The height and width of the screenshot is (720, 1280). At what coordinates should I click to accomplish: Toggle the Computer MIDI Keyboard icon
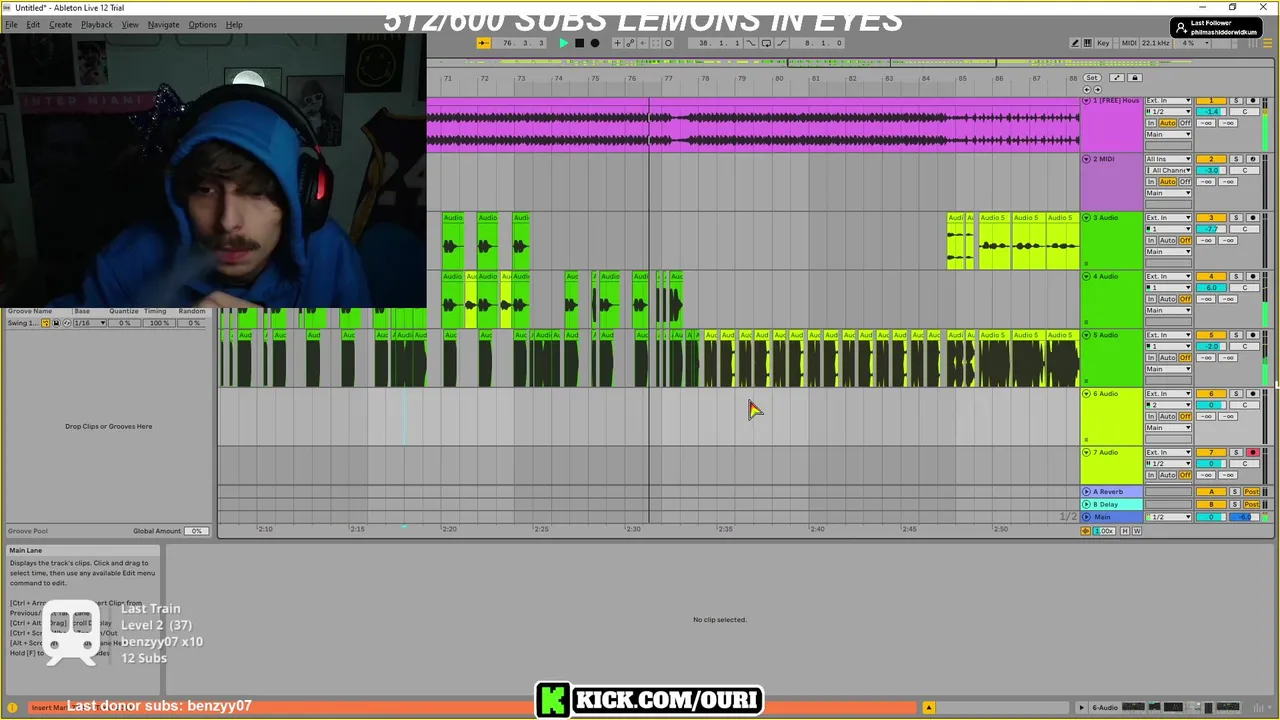[1088, 43]
